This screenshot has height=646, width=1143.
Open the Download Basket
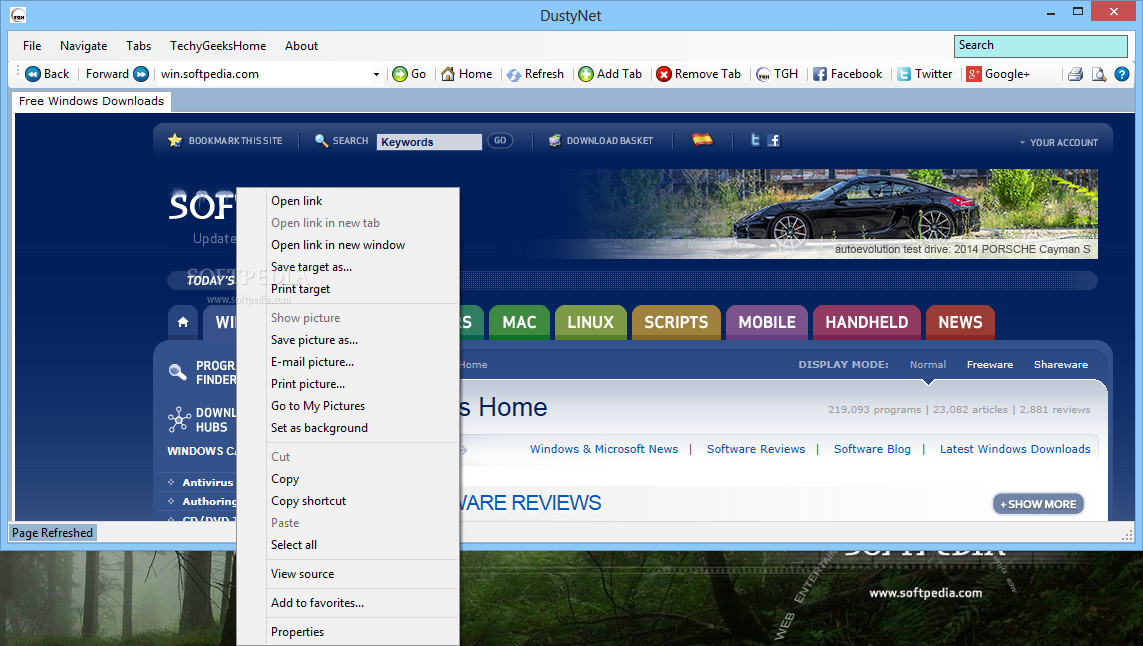pos(601,140)
